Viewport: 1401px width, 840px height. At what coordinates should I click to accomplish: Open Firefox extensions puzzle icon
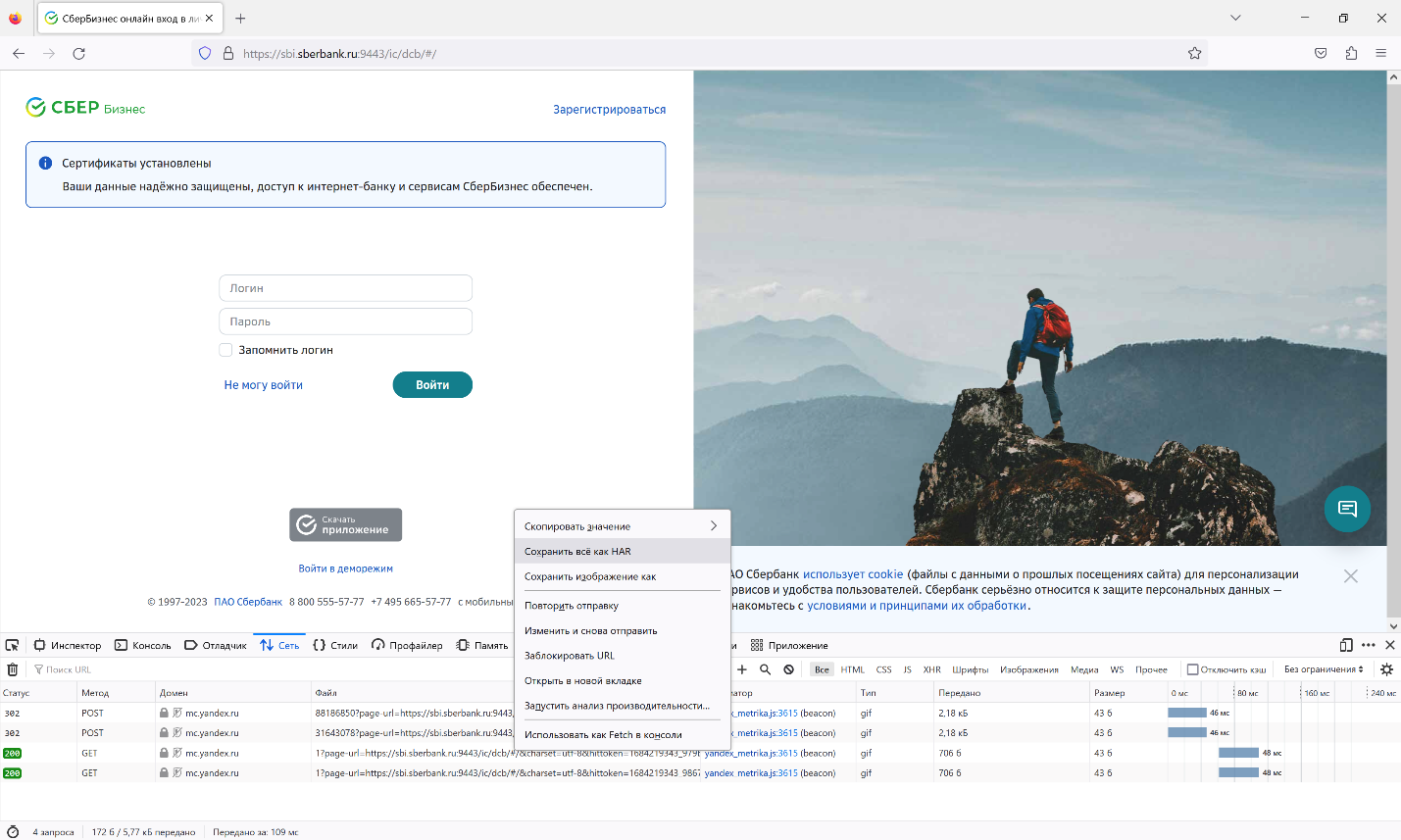coord(1351,53)
